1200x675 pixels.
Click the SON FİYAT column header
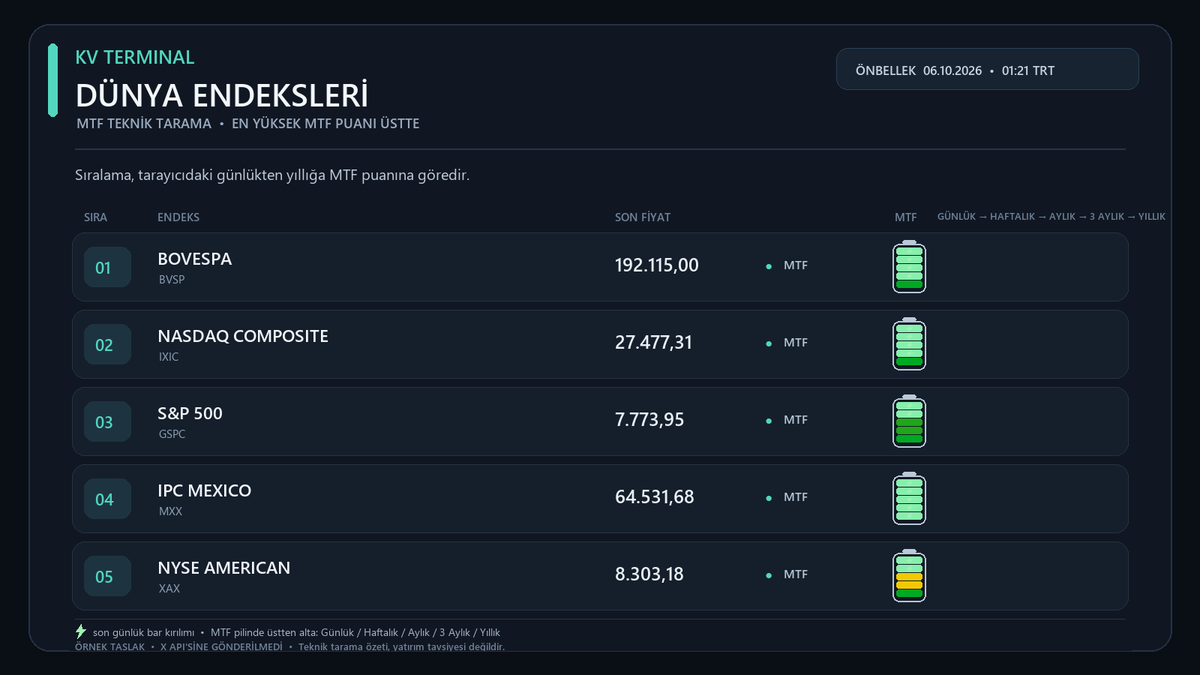(x=643, y=217)
